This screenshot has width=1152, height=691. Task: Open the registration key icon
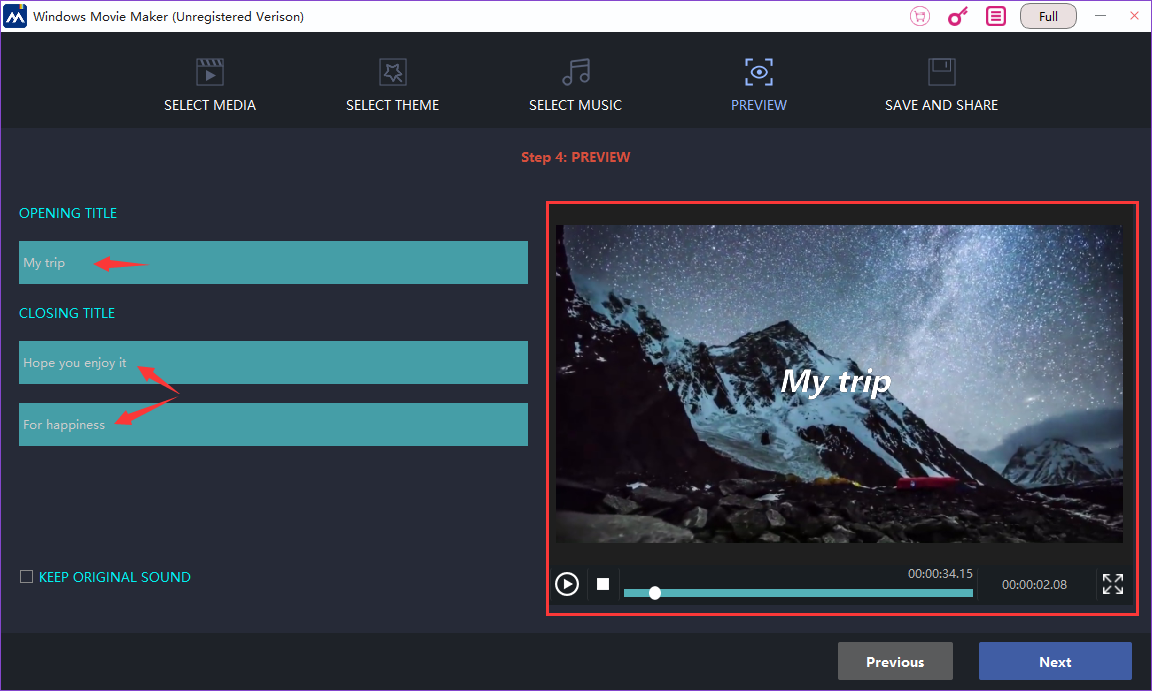pos(957,16)
